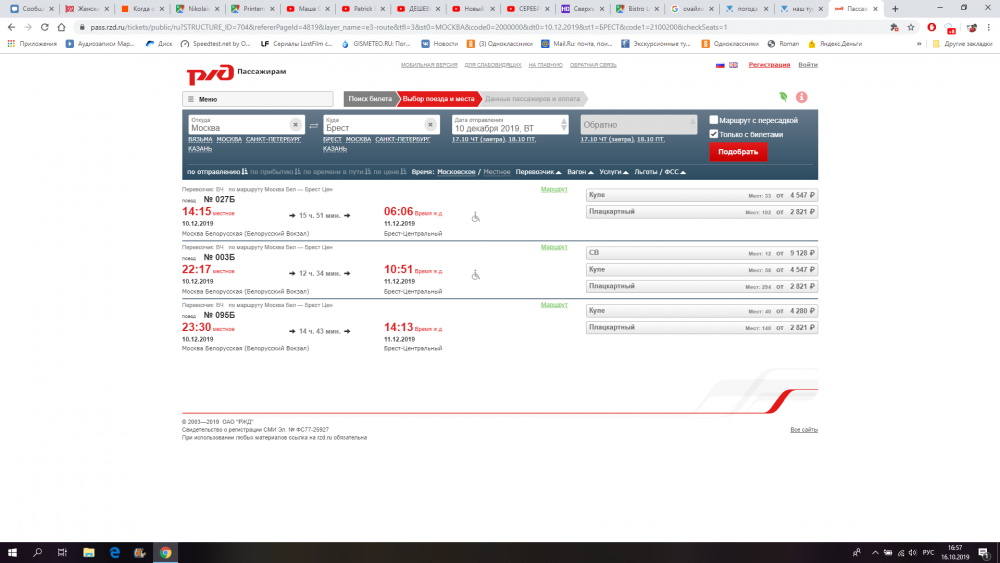This screenshot has width=1000, height=563.
Task: Open Chrome from the Windows taskbar
Action: click(x=165, y=552)
